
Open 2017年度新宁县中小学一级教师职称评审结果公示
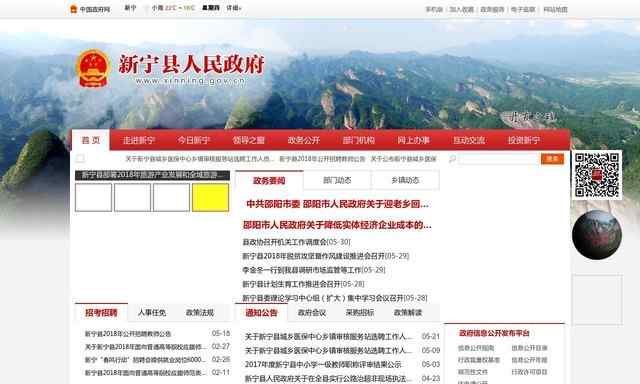pyautogui.click(x=323, y=364)
